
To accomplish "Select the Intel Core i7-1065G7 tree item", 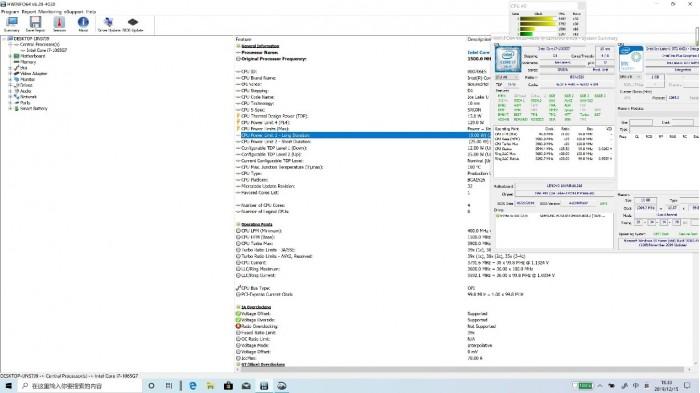I will click(x=46, y=50).
